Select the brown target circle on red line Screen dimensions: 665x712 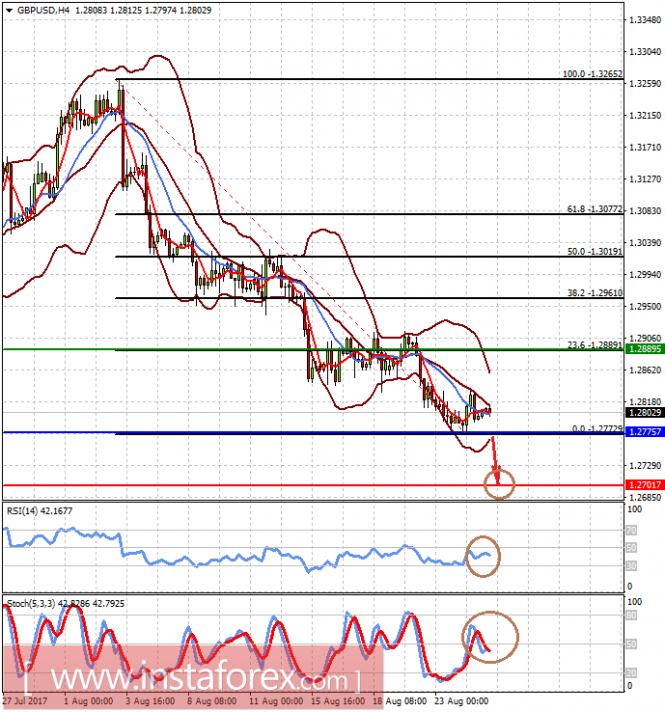(x=498, y=513)
